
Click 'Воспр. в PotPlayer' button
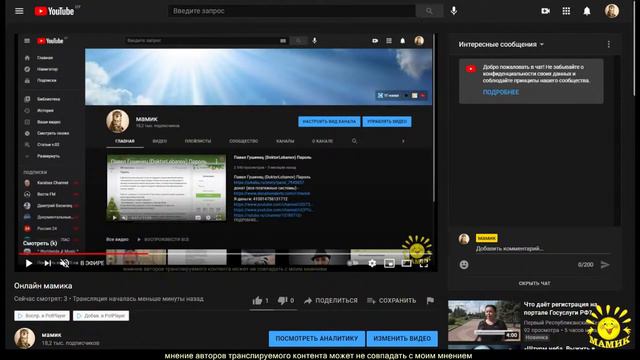coord(42,316)
